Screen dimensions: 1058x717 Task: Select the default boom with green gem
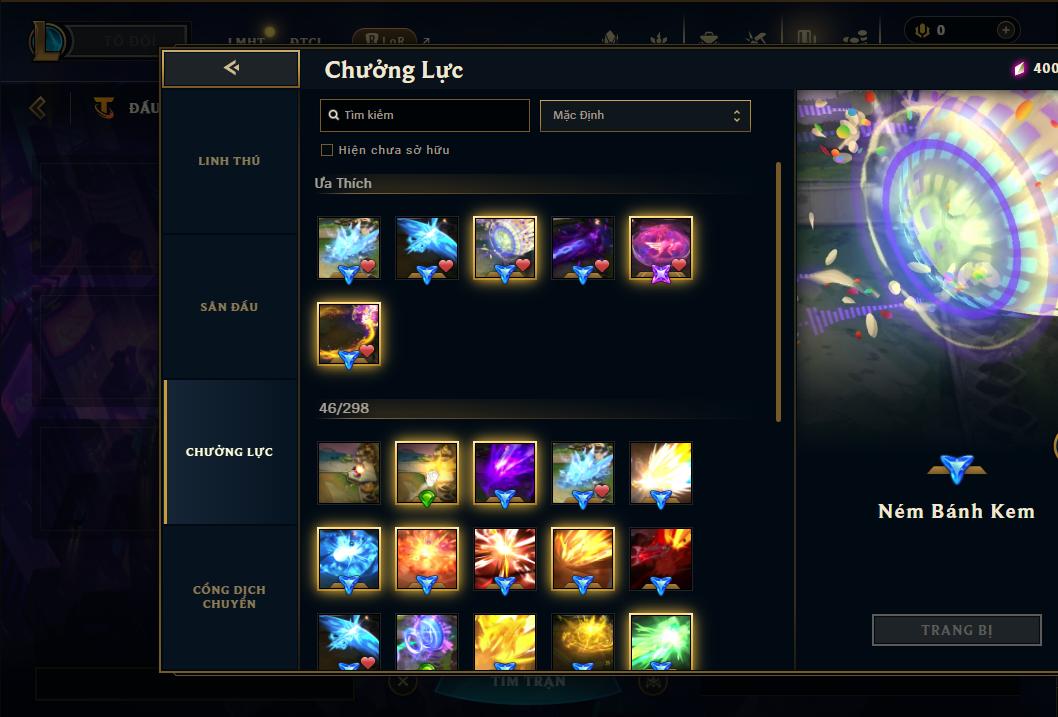pyautogui.click(x=426, y=473)
